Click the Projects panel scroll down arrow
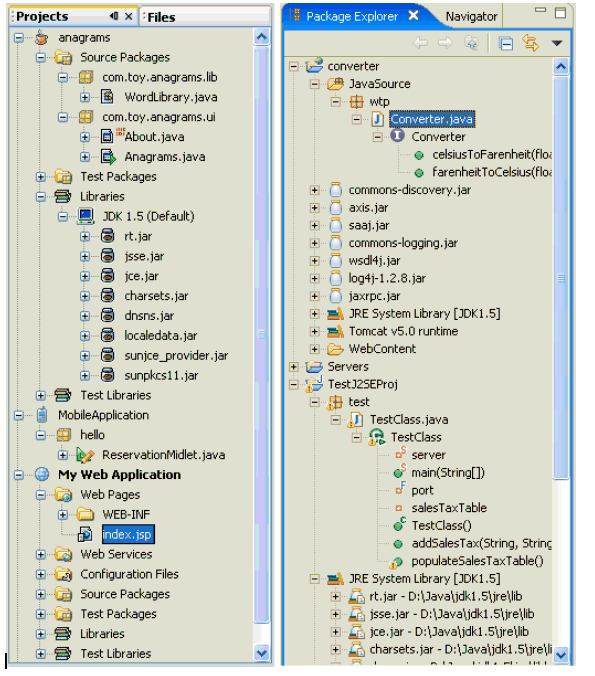 262,653
